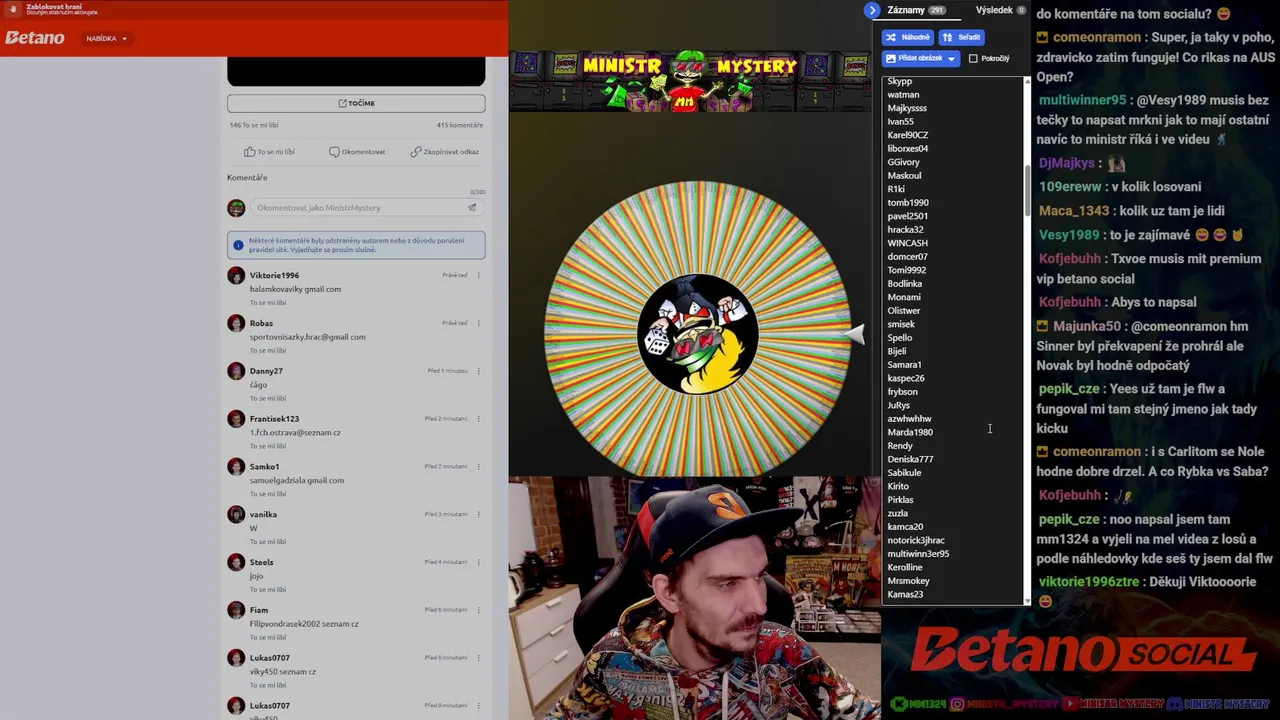Screen dimensions: 1280x720
Task: Open the 146 To se mi líbí count
Action: [254, 125]
